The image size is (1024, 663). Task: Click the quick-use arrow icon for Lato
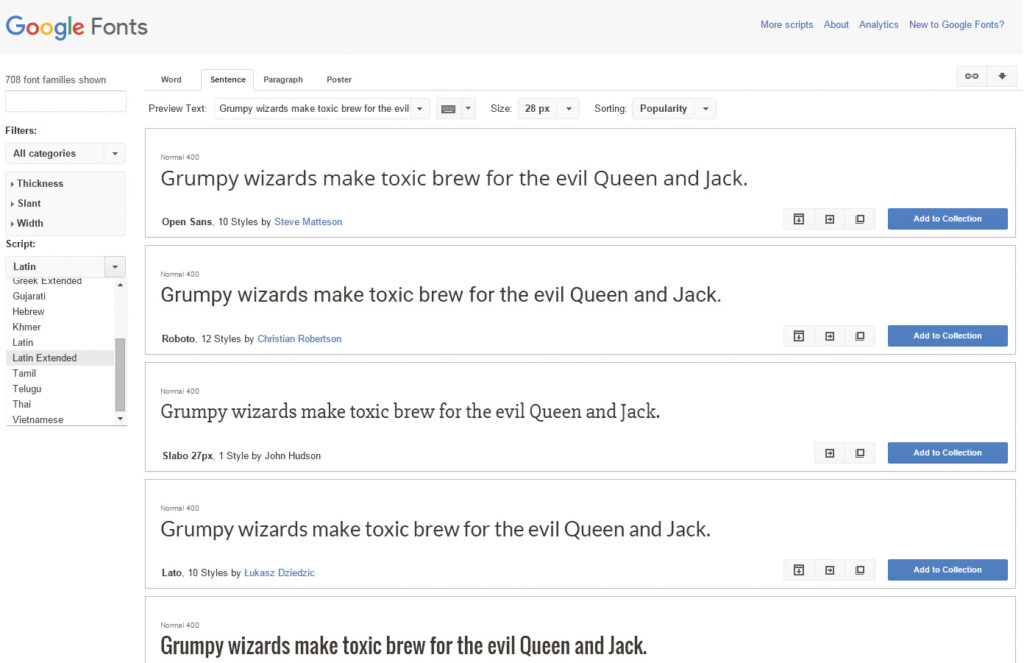pos(829,570)
